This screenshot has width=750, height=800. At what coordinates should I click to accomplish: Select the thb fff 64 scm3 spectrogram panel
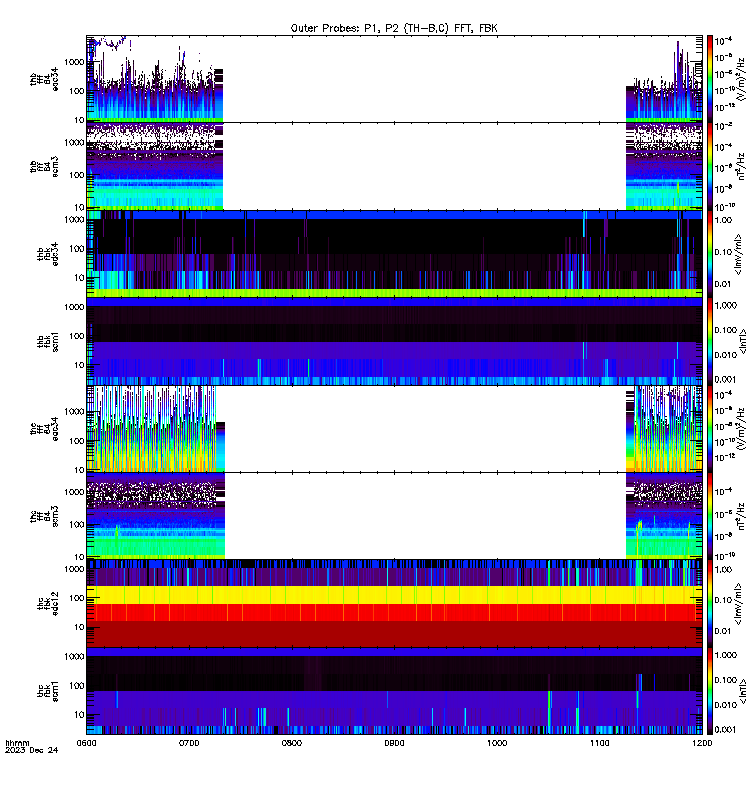coord(394,166)
